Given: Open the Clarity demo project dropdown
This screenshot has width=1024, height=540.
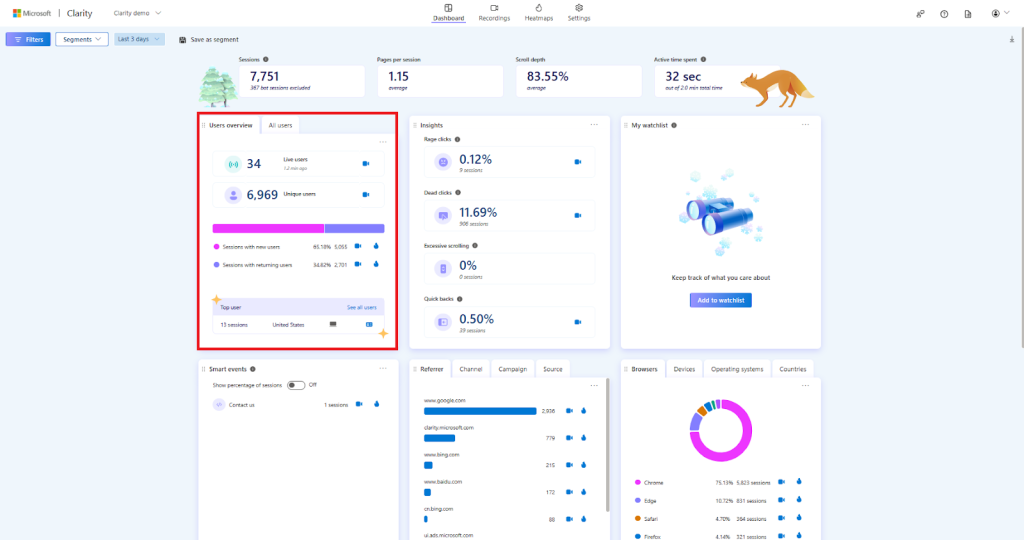Looking at the screenshot, I should coord(137,13).
